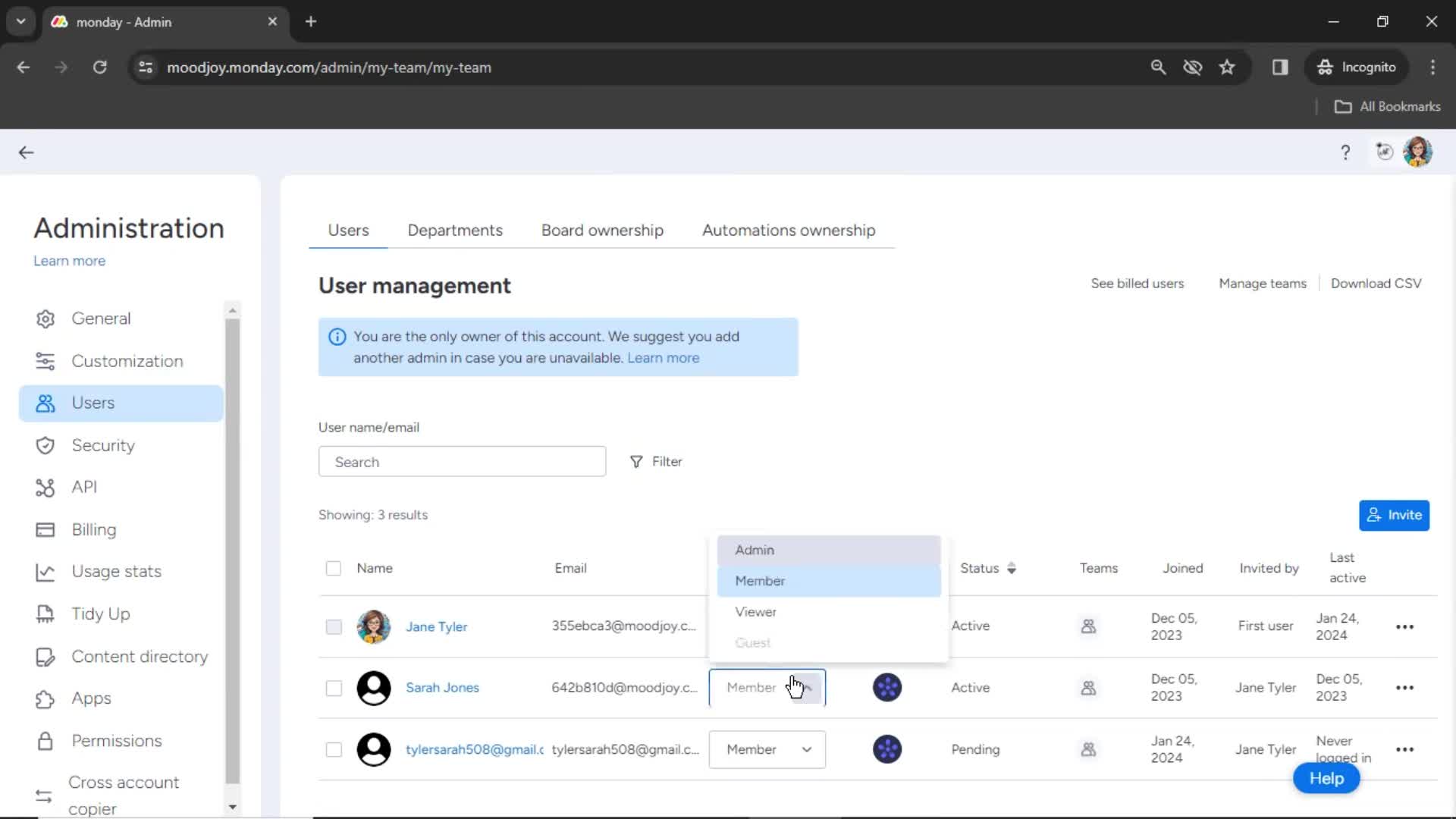Open Billing card icon
The image size is (1456, 819).
(x=45, y=530)
